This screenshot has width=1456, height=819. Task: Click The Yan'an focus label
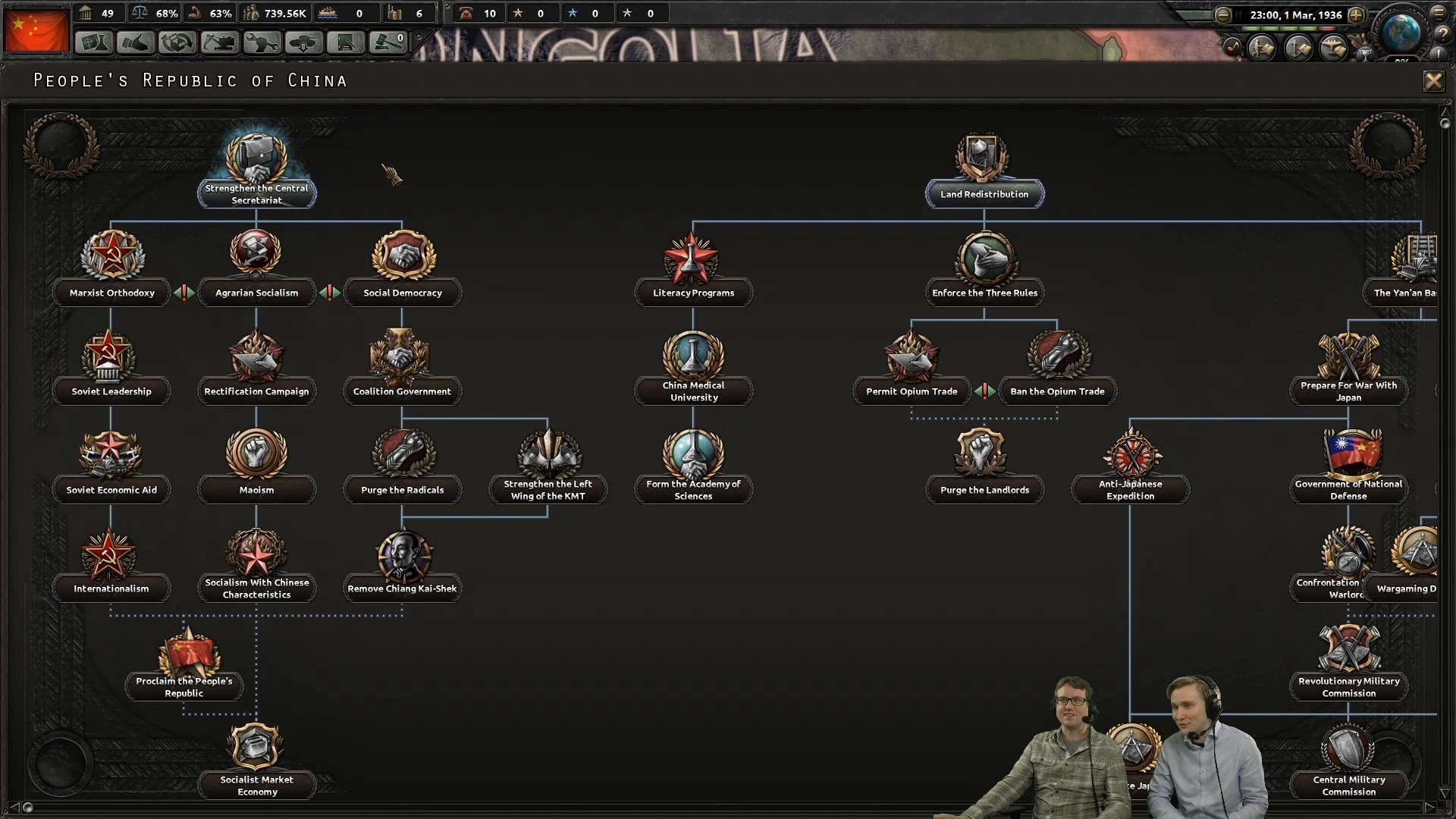point(1401,293)
